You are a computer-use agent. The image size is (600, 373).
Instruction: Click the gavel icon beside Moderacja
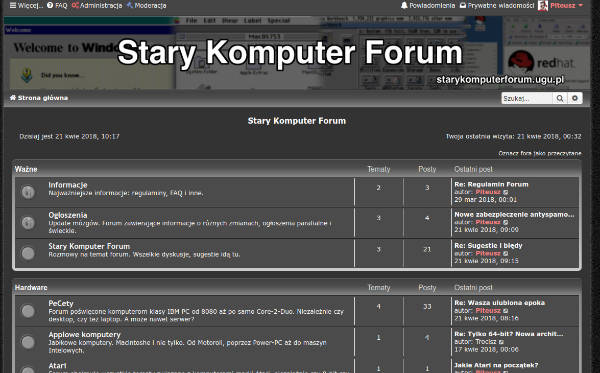pos(130,5)
